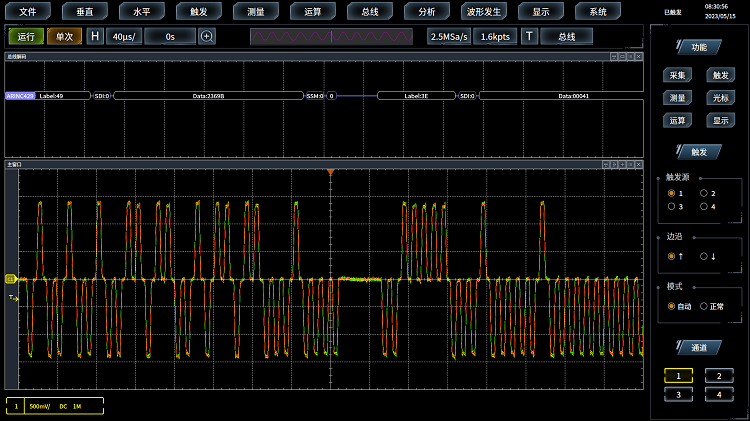Click the waveform overview thumbnail
The height and width of the screenshot is (421, 750).
coord(331,36)
